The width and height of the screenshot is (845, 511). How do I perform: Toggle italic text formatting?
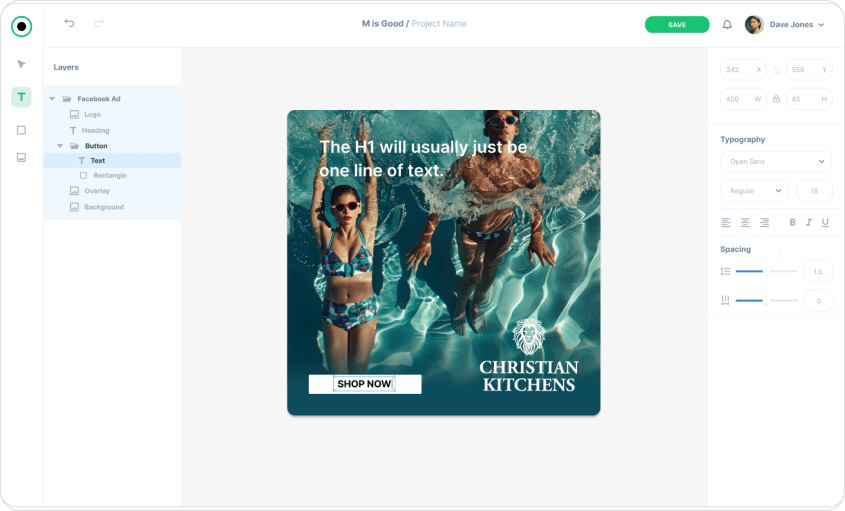(x=809, y=222)
